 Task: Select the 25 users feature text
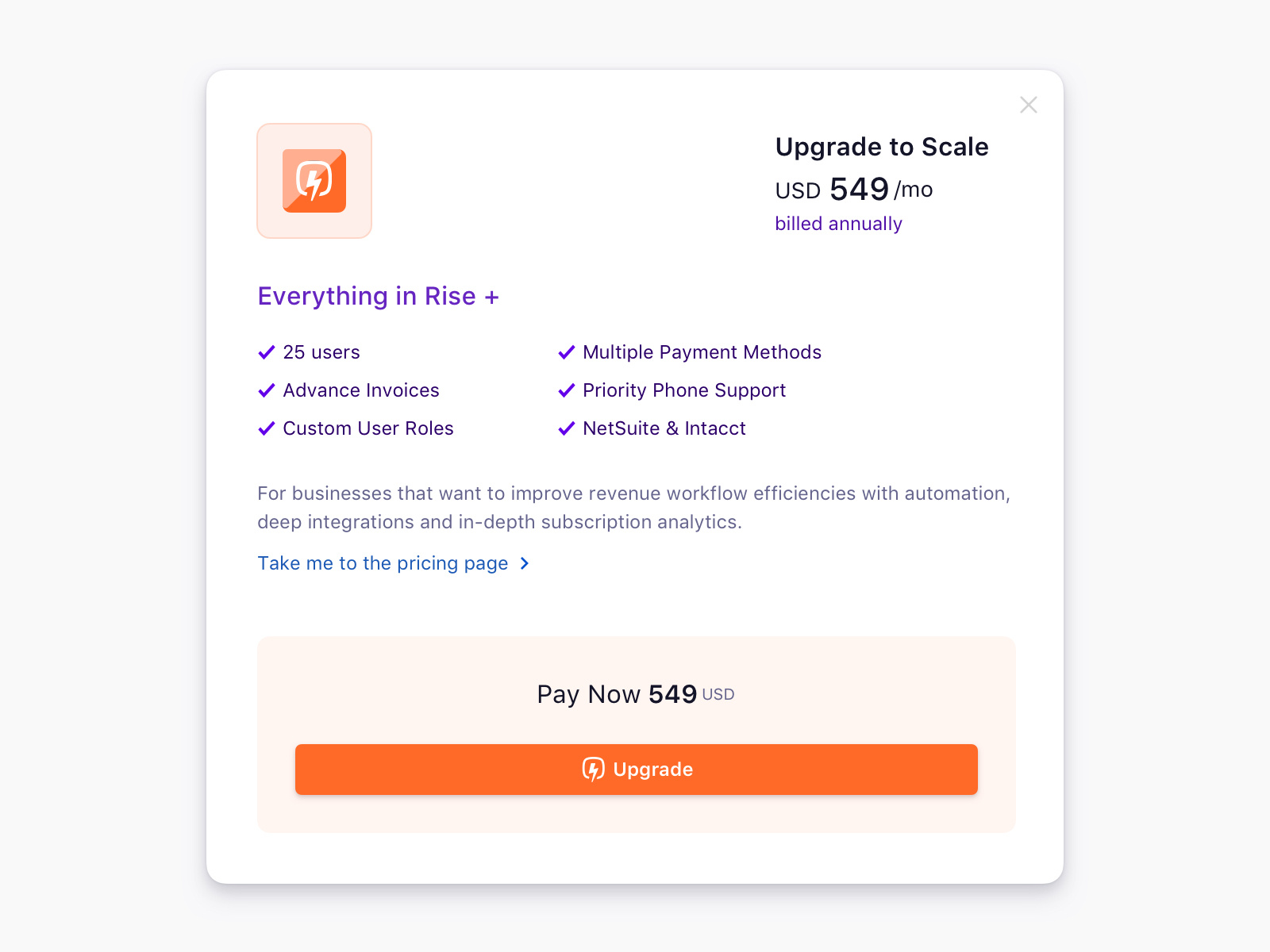coord(321,351)
